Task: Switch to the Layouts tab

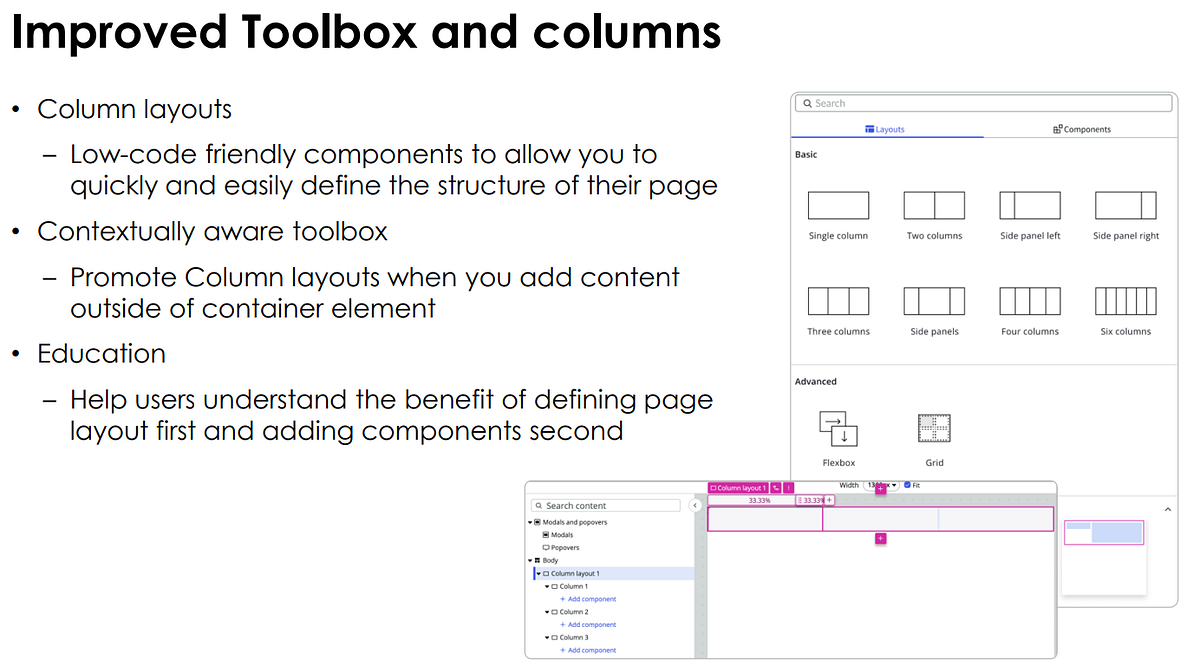Action: click(x=884, y=129)
